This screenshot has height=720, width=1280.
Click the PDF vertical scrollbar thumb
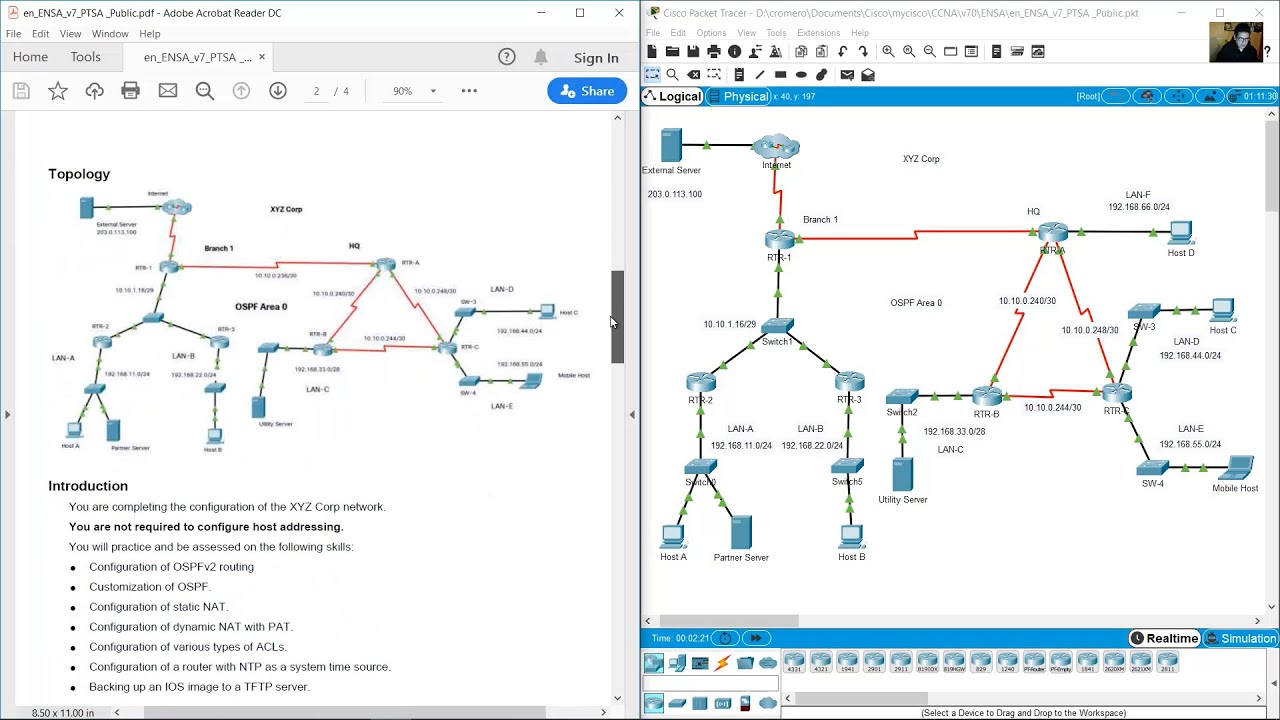pos(617,317)
